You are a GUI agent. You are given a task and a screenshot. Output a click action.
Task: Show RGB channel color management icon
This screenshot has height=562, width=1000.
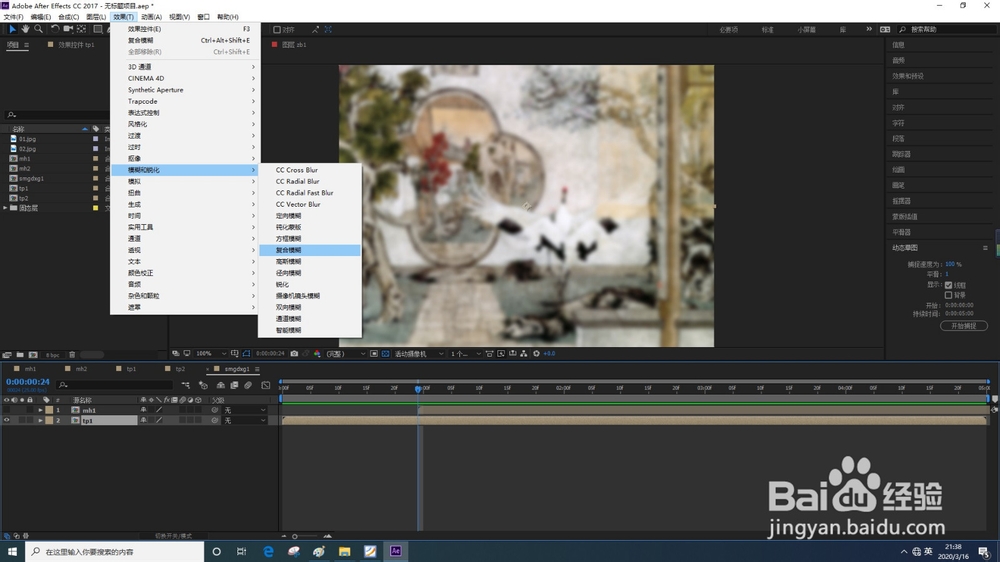[x=317, y=353]
